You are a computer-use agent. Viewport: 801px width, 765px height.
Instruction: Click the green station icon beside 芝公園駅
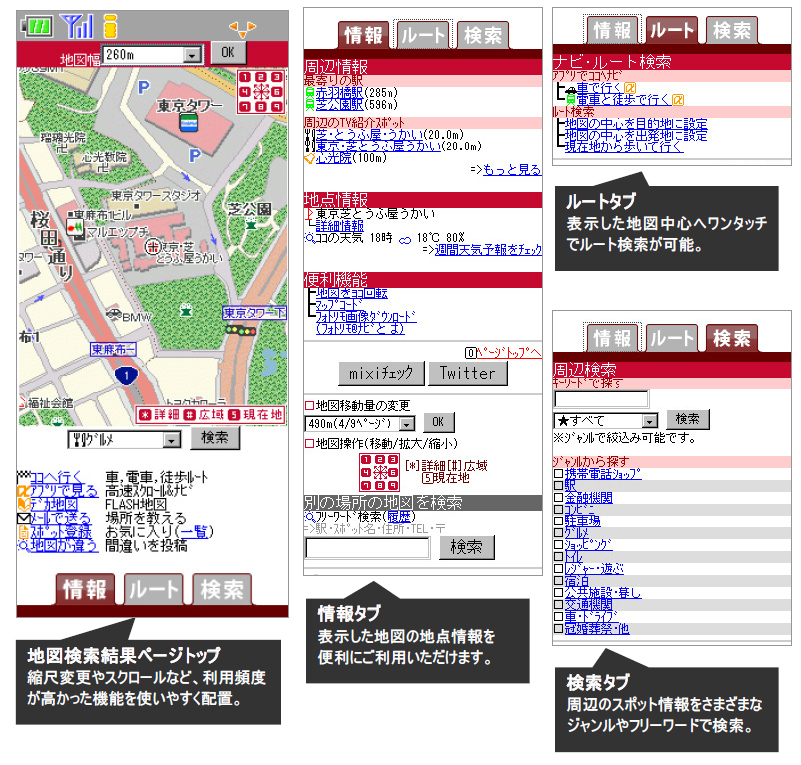tap(310, 105)
